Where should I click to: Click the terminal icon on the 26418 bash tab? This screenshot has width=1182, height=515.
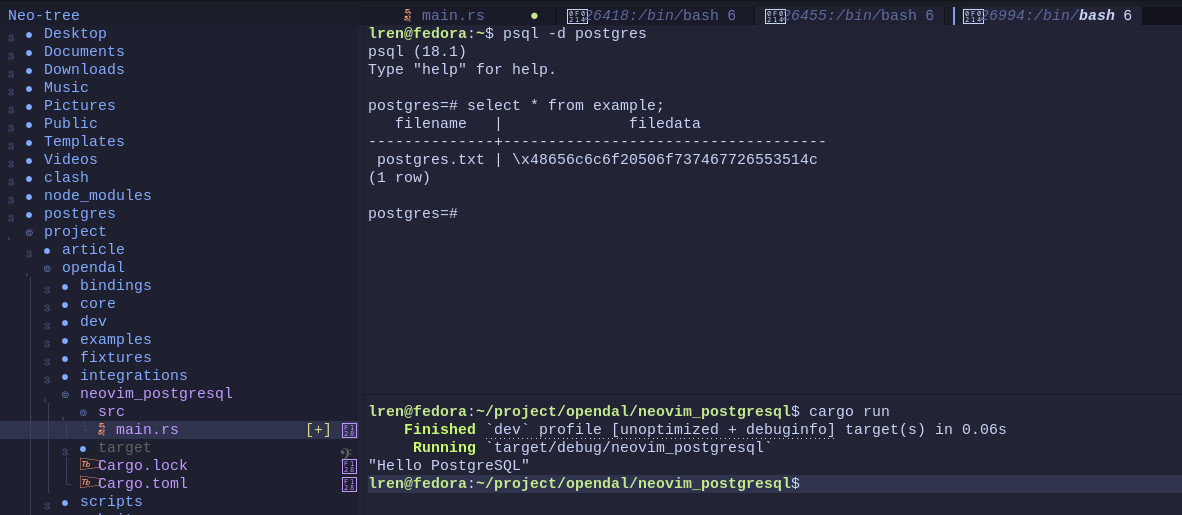point(577,16)
